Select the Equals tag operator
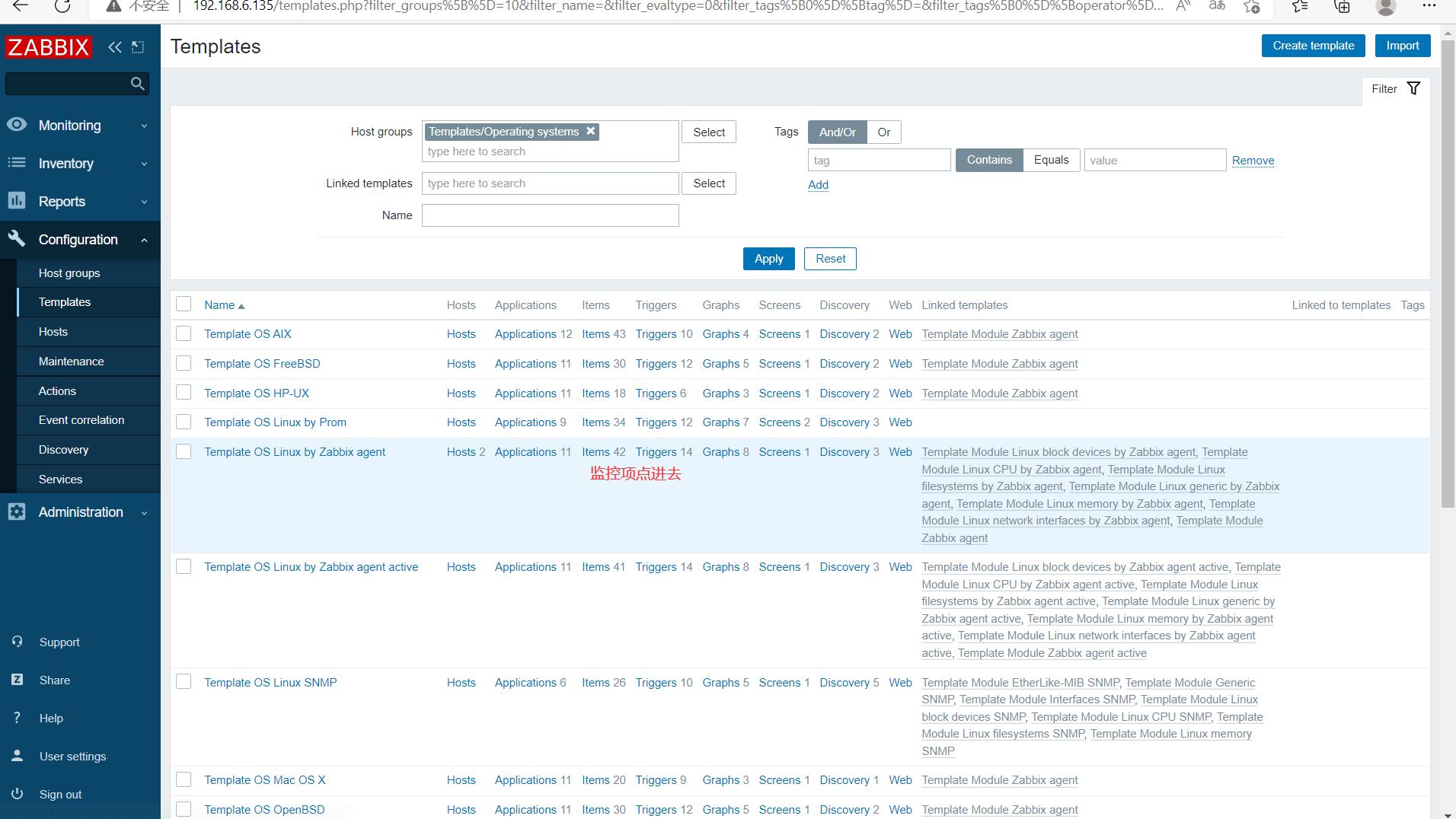 [1051, 160]
